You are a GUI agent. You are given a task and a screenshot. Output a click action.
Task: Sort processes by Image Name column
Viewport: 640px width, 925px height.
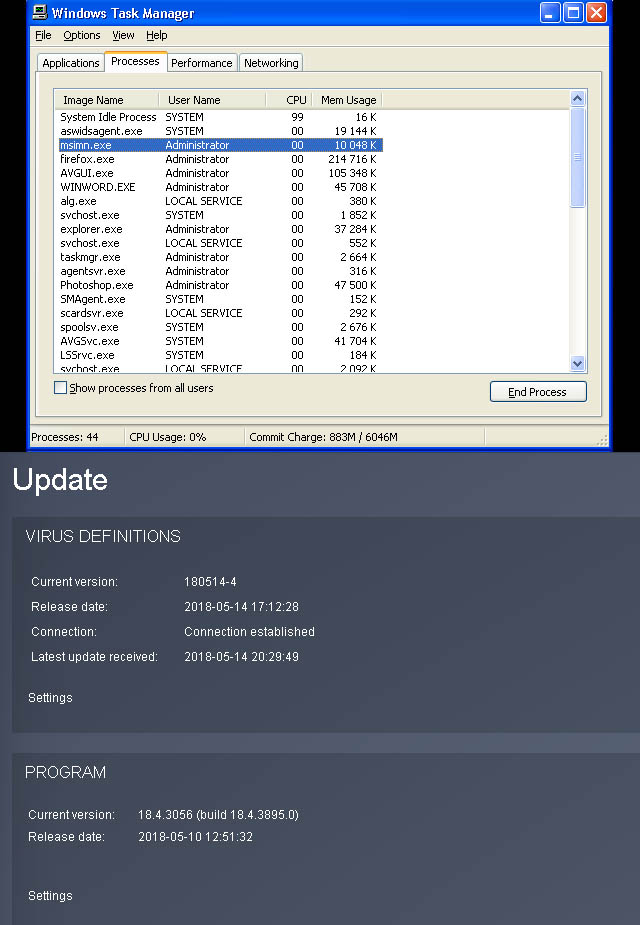(106, 100)
